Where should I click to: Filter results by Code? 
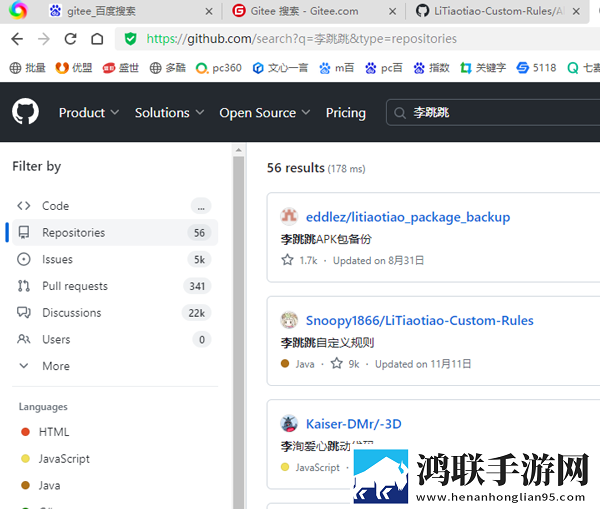(115, 206)
